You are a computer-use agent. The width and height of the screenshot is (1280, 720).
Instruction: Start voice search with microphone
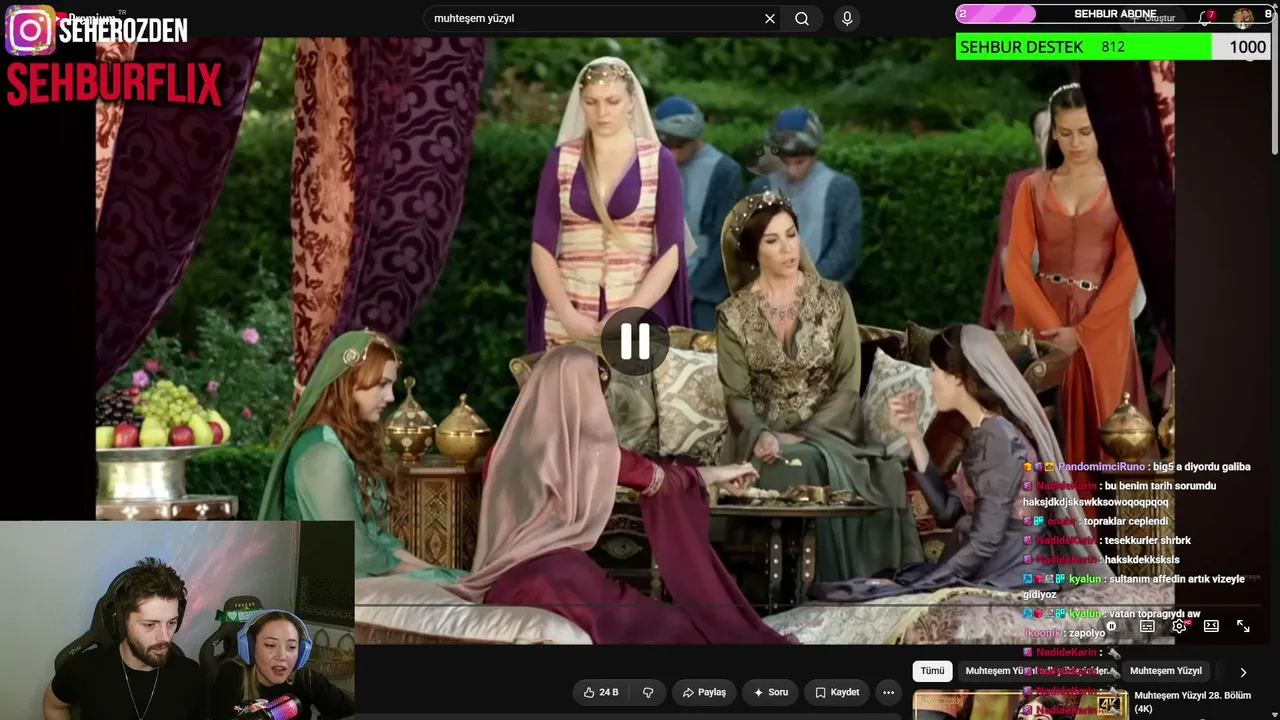(847, 19)
